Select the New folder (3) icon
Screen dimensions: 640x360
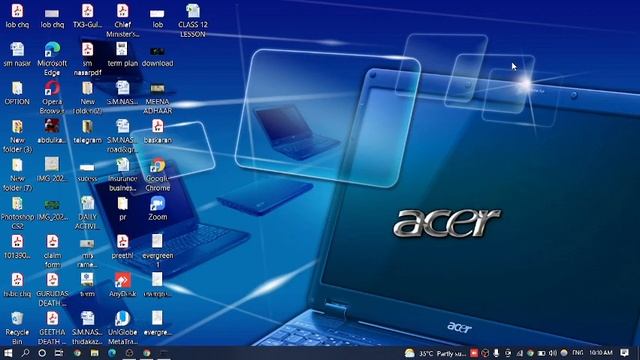click(x=17, y=136)
